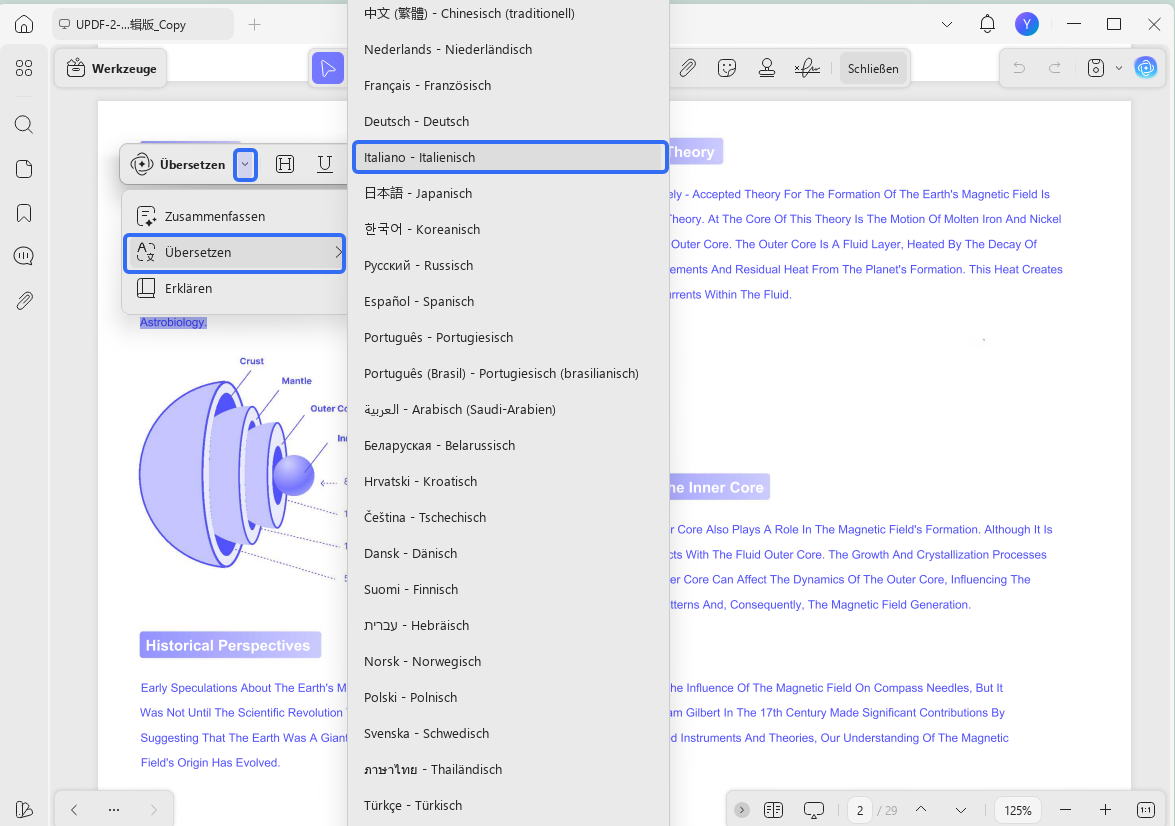This screenshot has width=1175, height=826.
Task: Open the search icon in sidebar
Action: click(24, 124)
